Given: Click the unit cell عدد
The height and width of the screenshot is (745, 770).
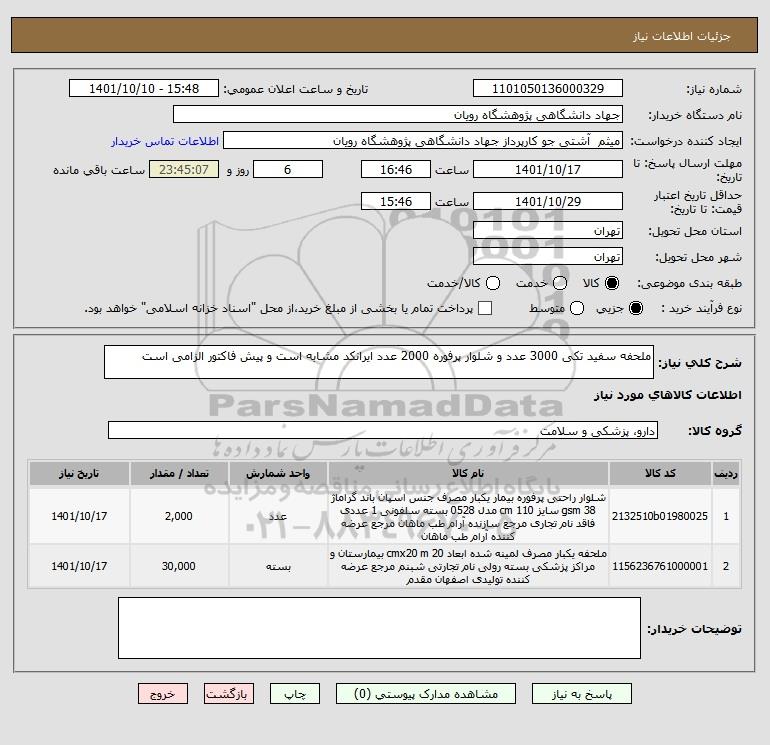Looking at the screenshot, I should point(278,516).
